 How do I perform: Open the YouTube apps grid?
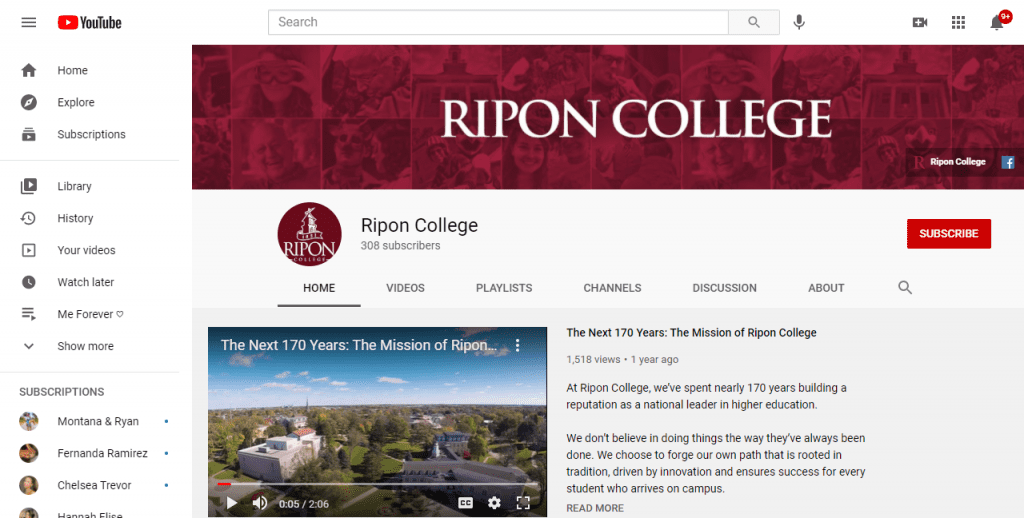[x=958, y=22]
